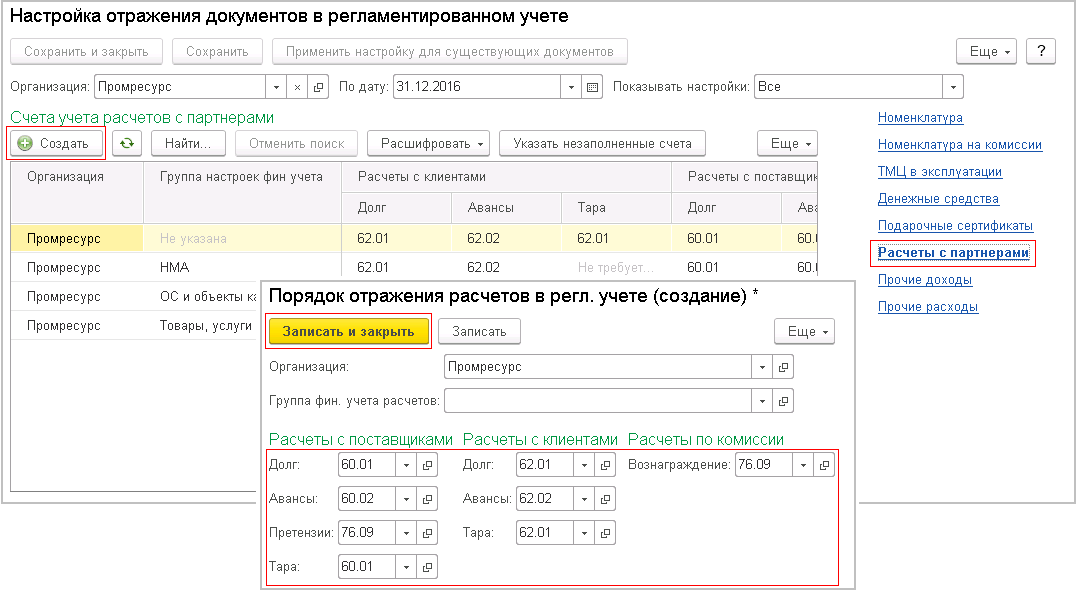
Task: Open the Еще menu above the accounts table
Action: click(x=787, y=143)
